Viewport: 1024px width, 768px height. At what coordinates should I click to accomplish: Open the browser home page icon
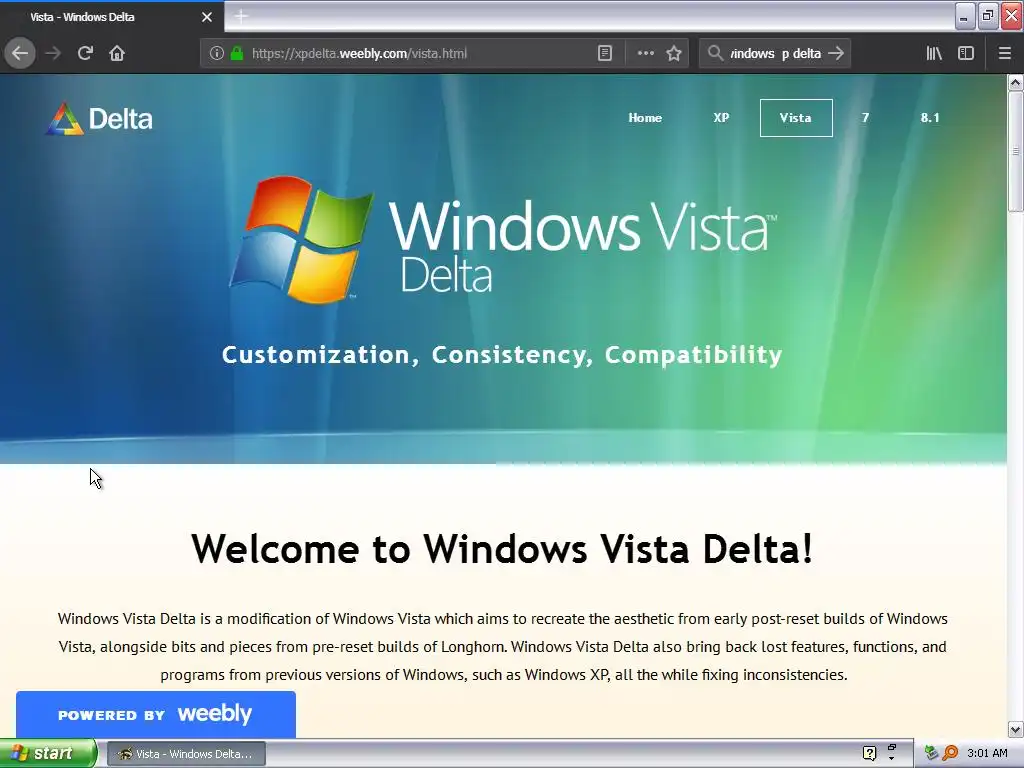point(117,53)
